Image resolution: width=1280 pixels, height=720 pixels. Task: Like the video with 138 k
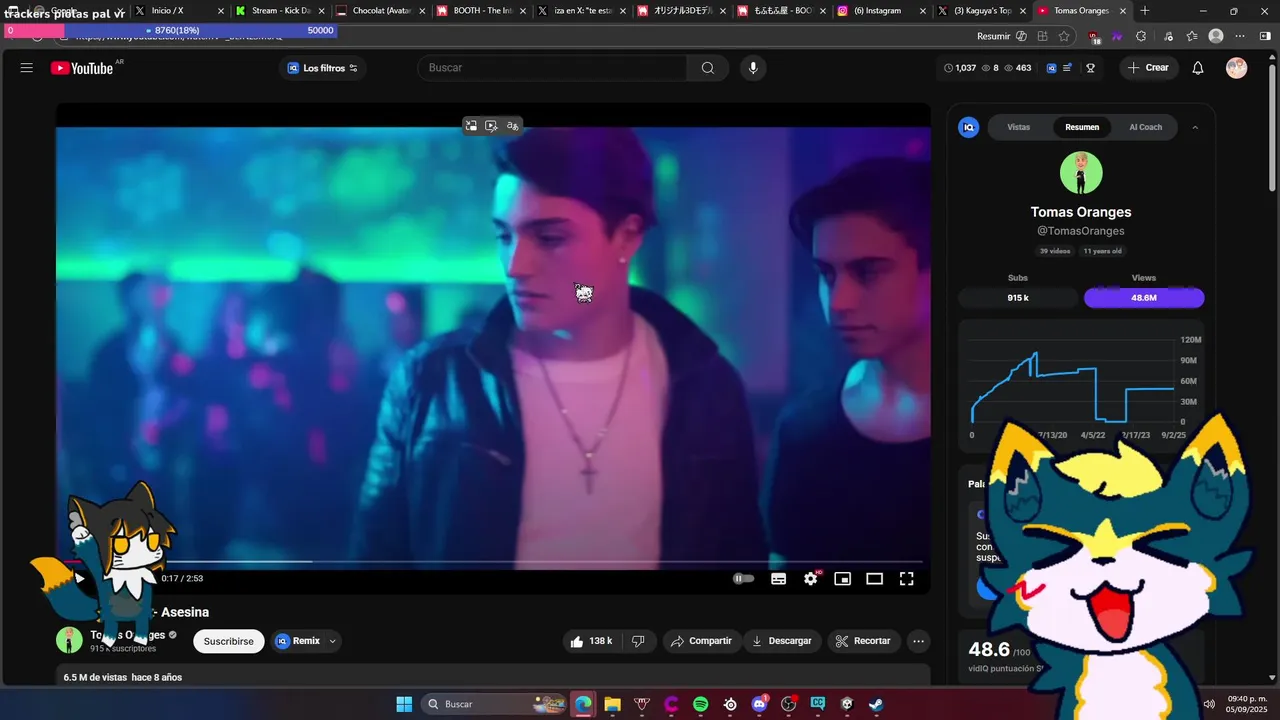point(590,641)
